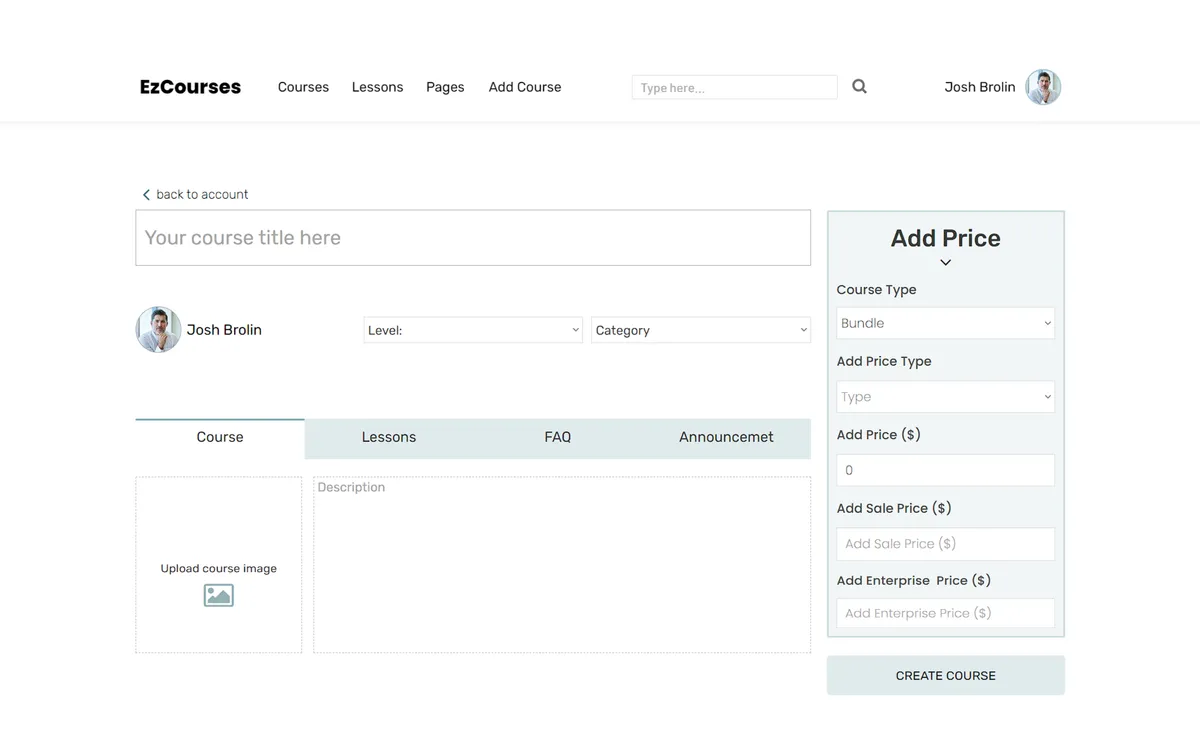Click the Upload course image box

pyautogui.click(x=219, y=565)
